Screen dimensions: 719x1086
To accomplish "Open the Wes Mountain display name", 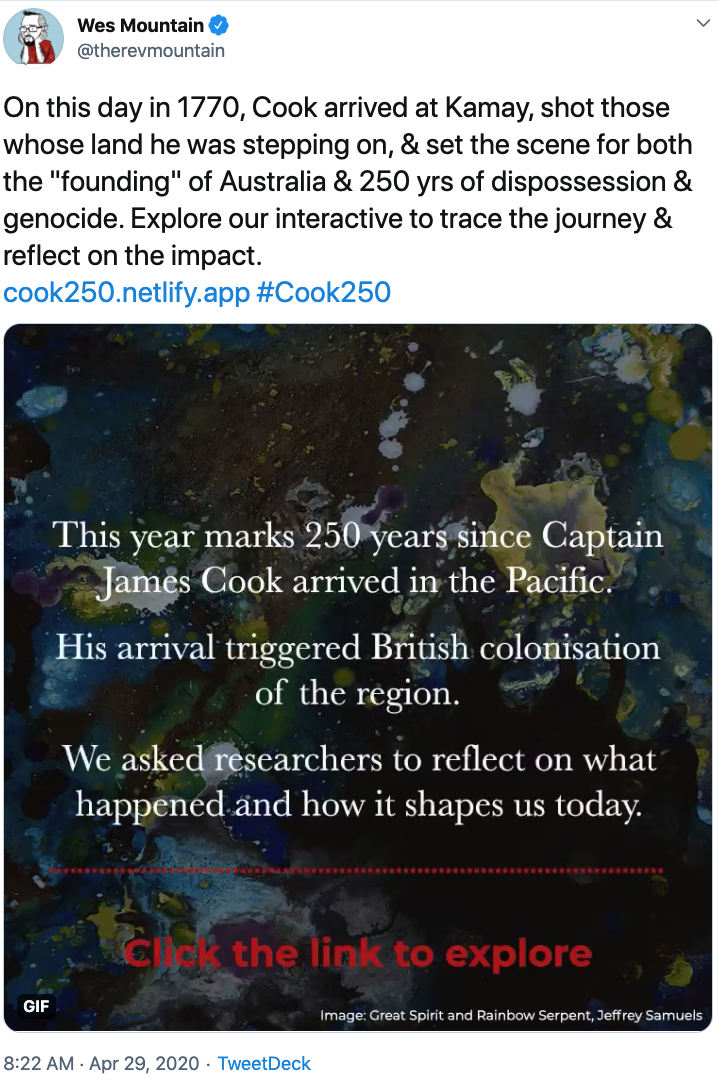I will pos(140,25).
